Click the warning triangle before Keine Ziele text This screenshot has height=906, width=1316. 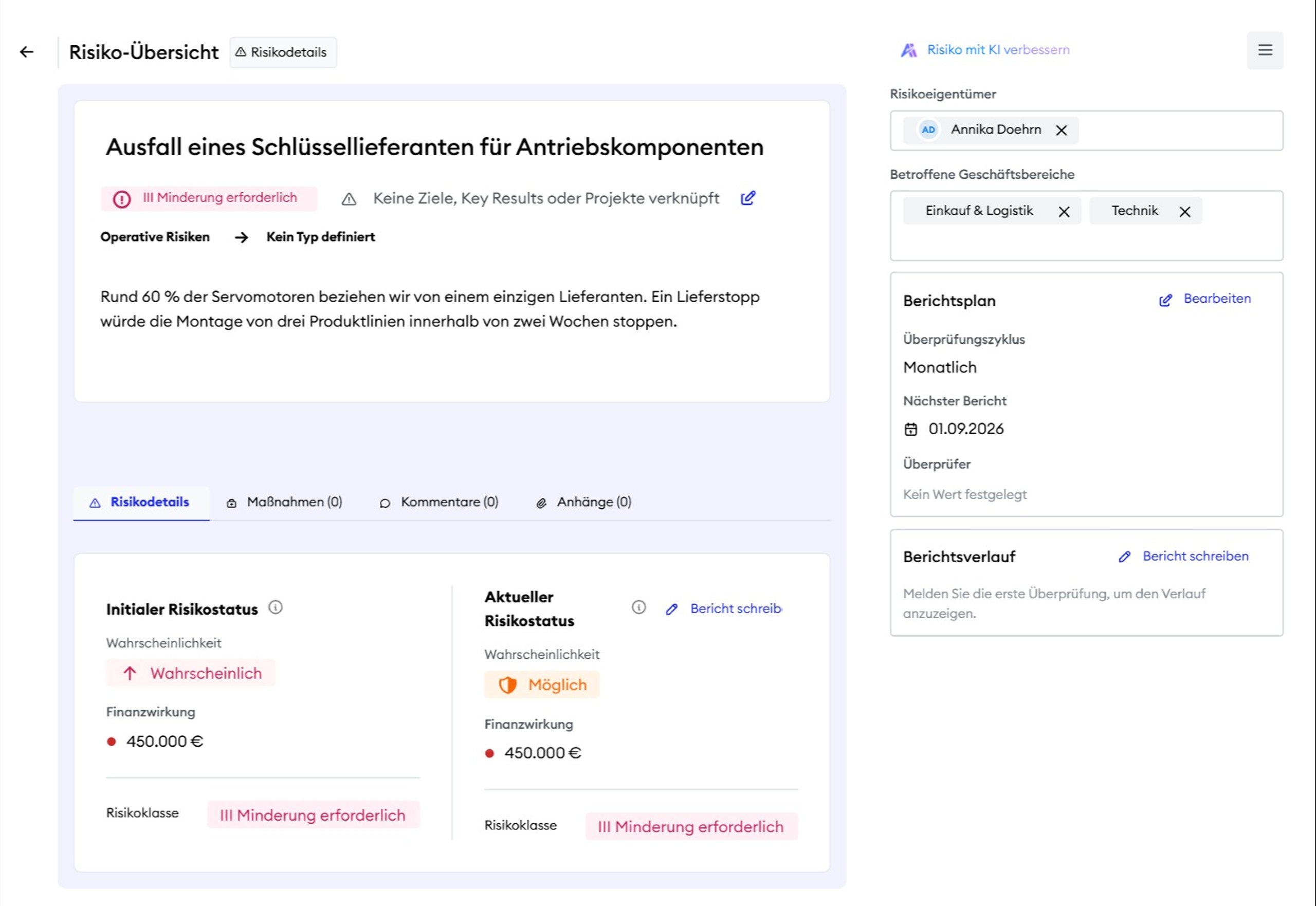pyautogui.click(x=349, y=199)
